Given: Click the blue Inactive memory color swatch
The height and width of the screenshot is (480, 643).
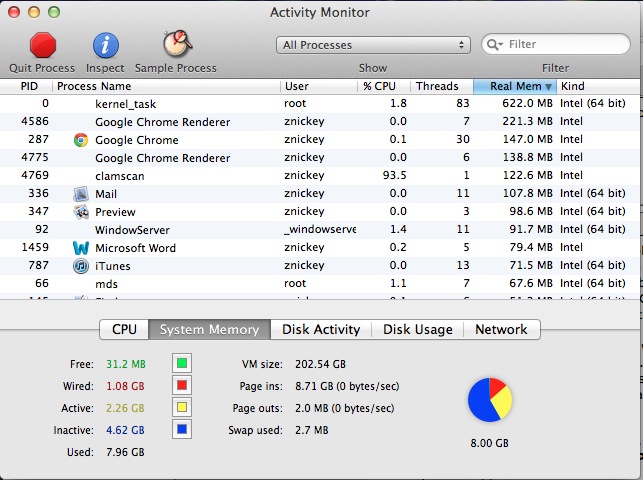Looking at the screenshot, I should tap(182, 430).
